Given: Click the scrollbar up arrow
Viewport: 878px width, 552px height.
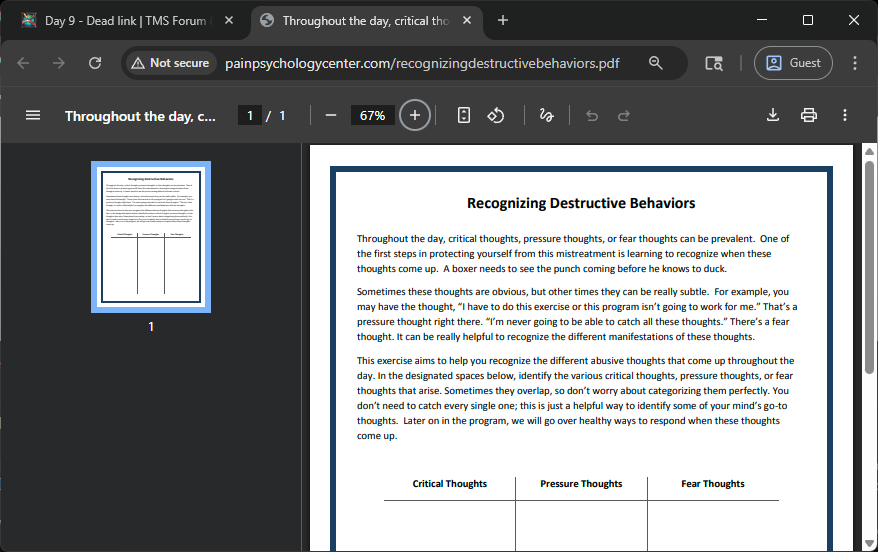Looking at the screenshot, I should tap(869, 151).
